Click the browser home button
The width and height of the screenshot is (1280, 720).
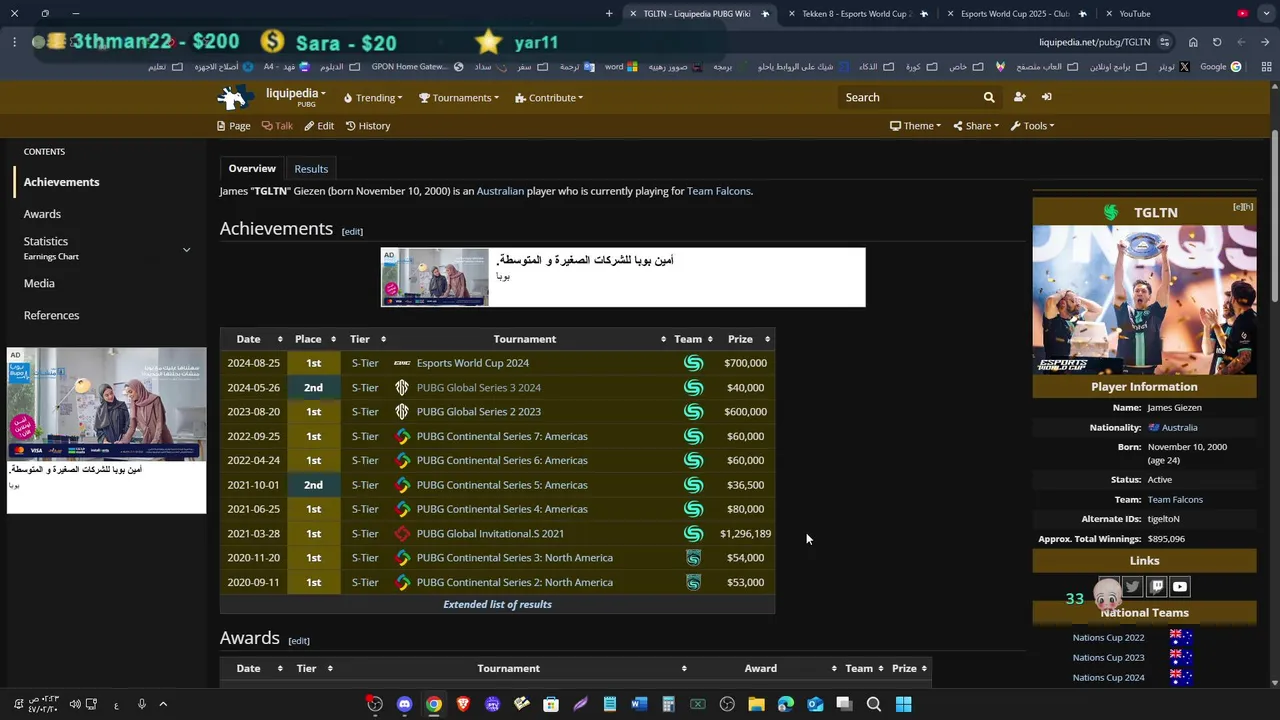coord(1193,42)
